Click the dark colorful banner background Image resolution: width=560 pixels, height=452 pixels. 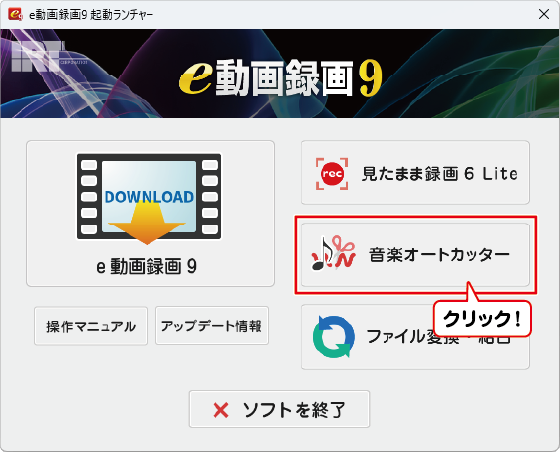(x=464, y=73)
